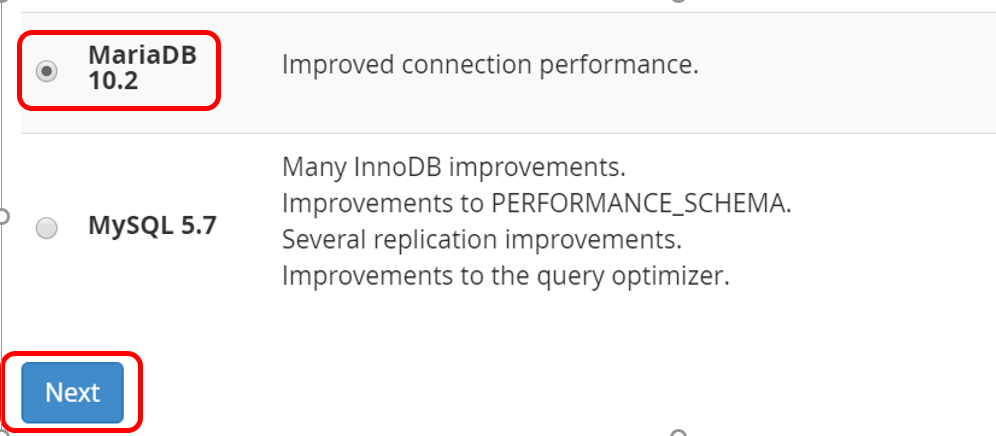Click the left edge middle resize handle

click(3, 216)
